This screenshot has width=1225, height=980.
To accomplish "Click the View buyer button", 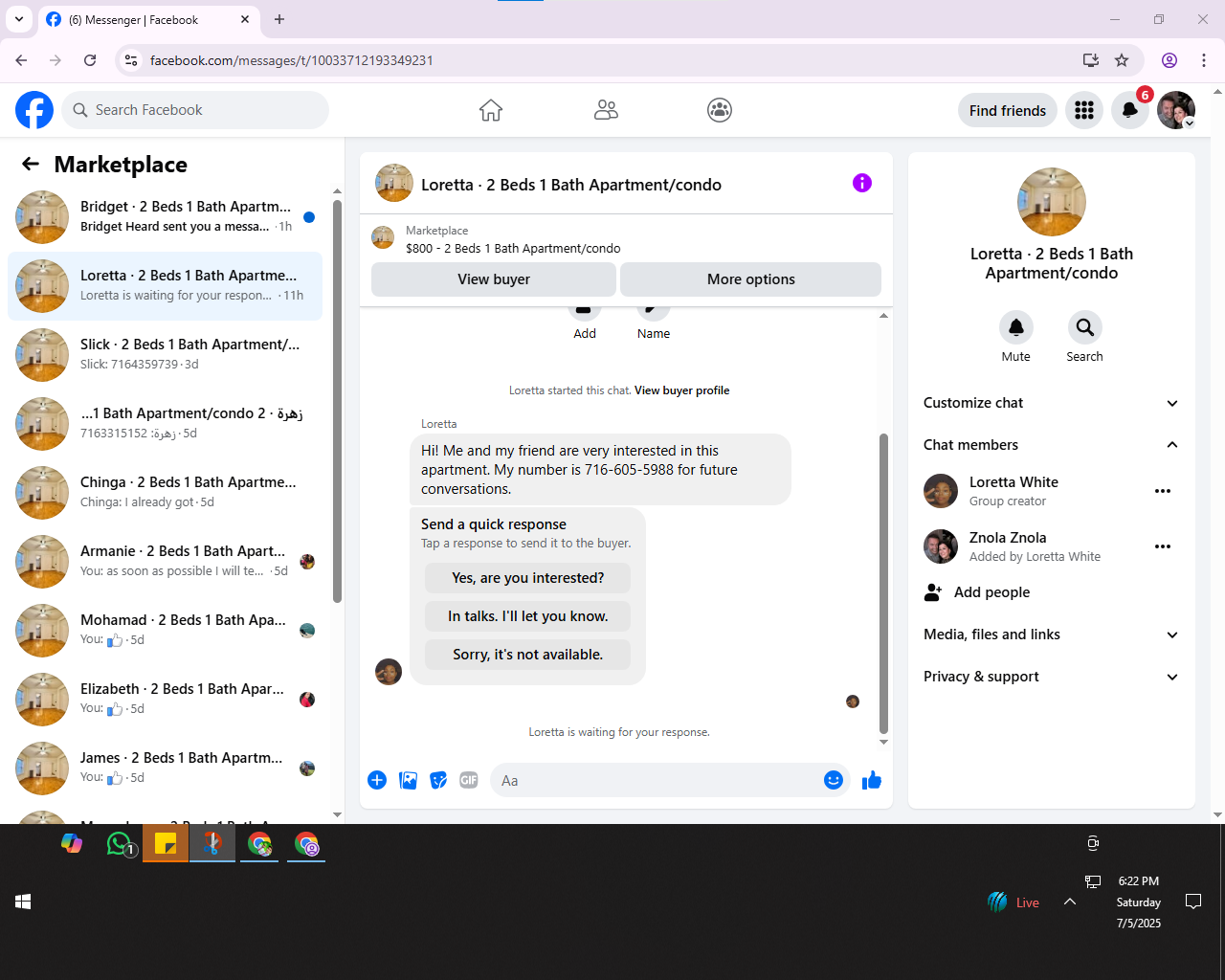I will click(494, 279).
